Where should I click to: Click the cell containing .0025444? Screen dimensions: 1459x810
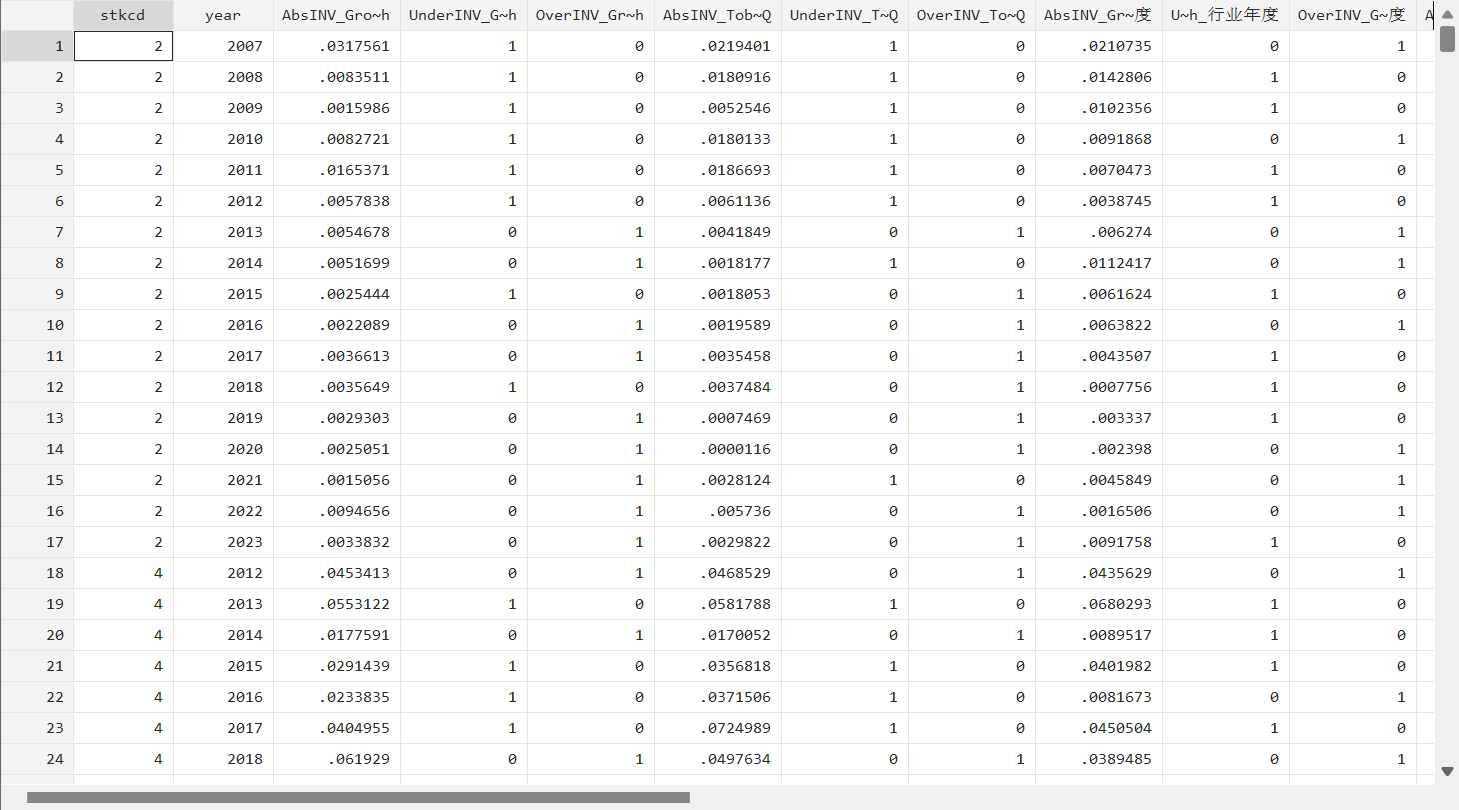(337, 294)
